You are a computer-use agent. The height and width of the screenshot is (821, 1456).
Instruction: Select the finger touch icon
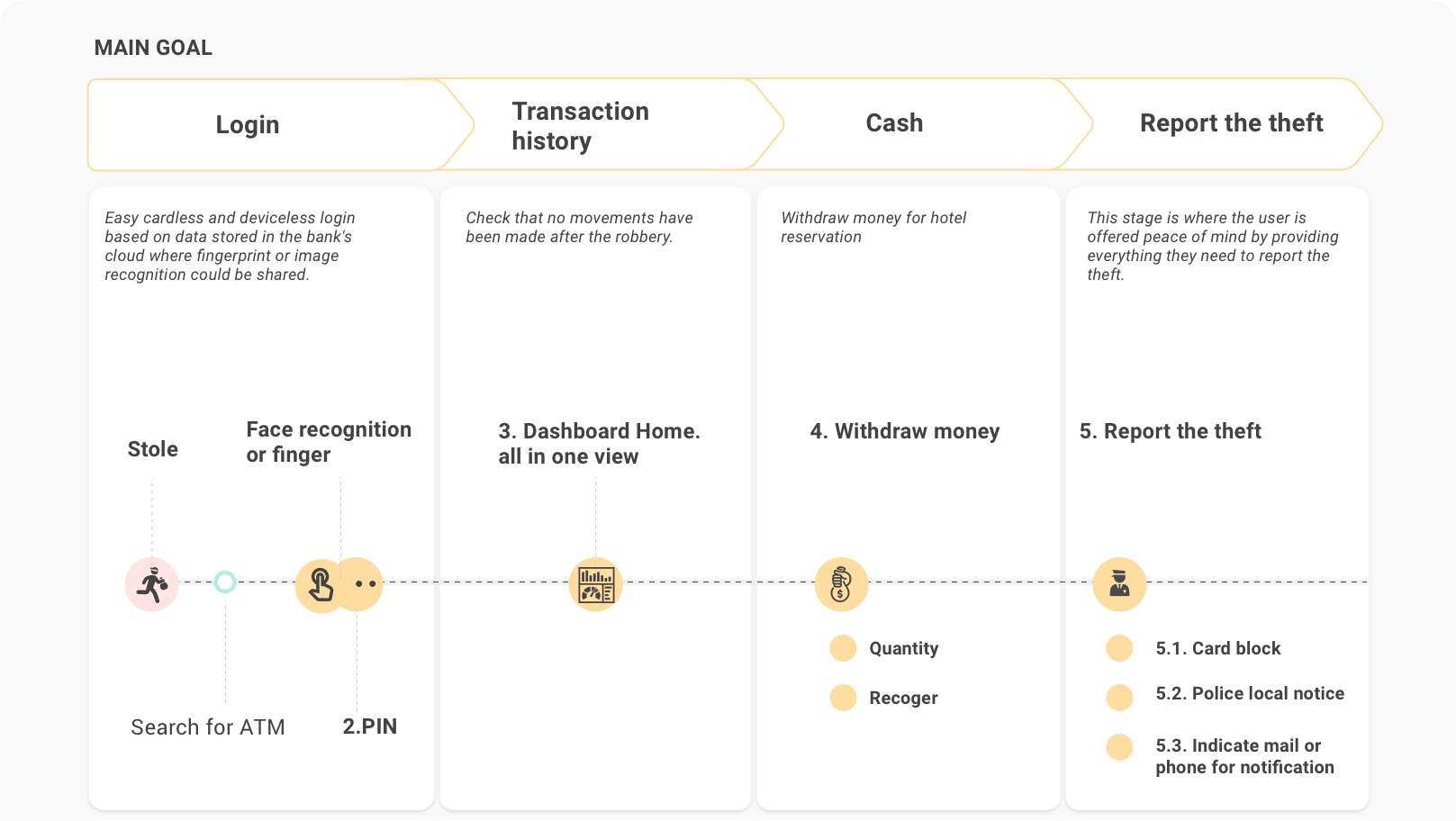(x=321, y=586)
